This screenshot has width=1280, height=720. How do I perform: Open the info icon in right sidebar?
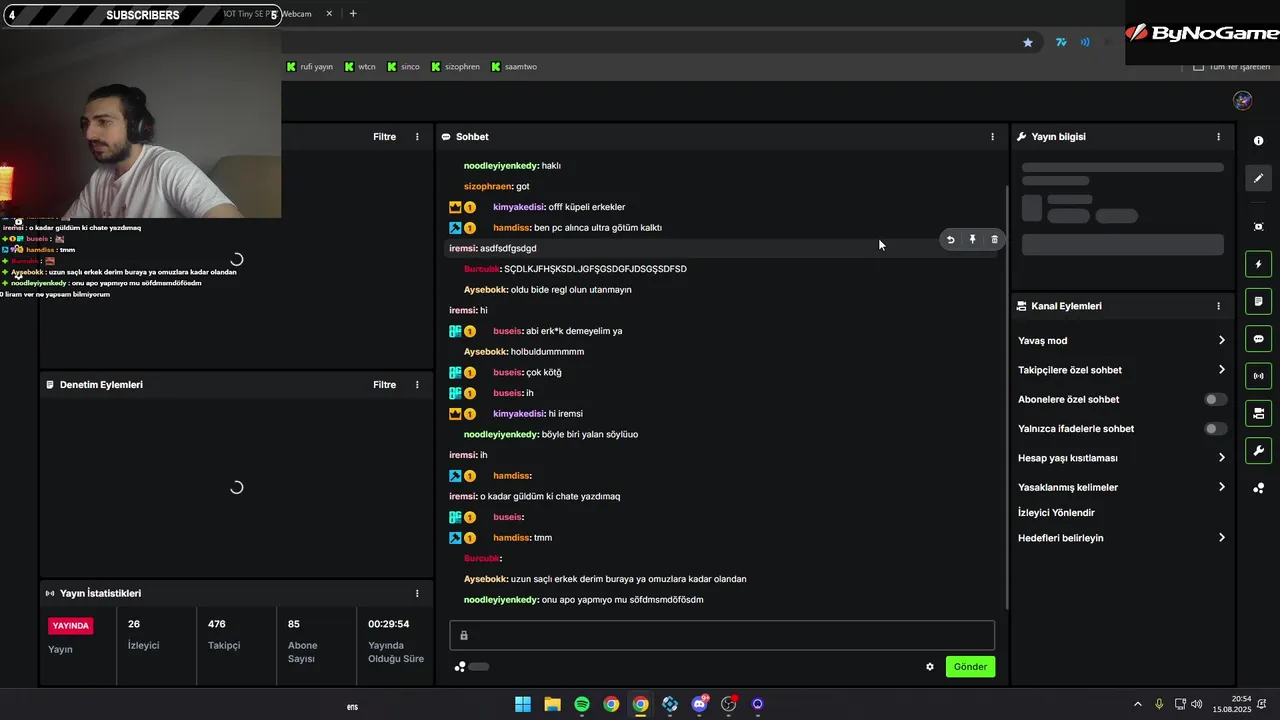(1258, 141)
